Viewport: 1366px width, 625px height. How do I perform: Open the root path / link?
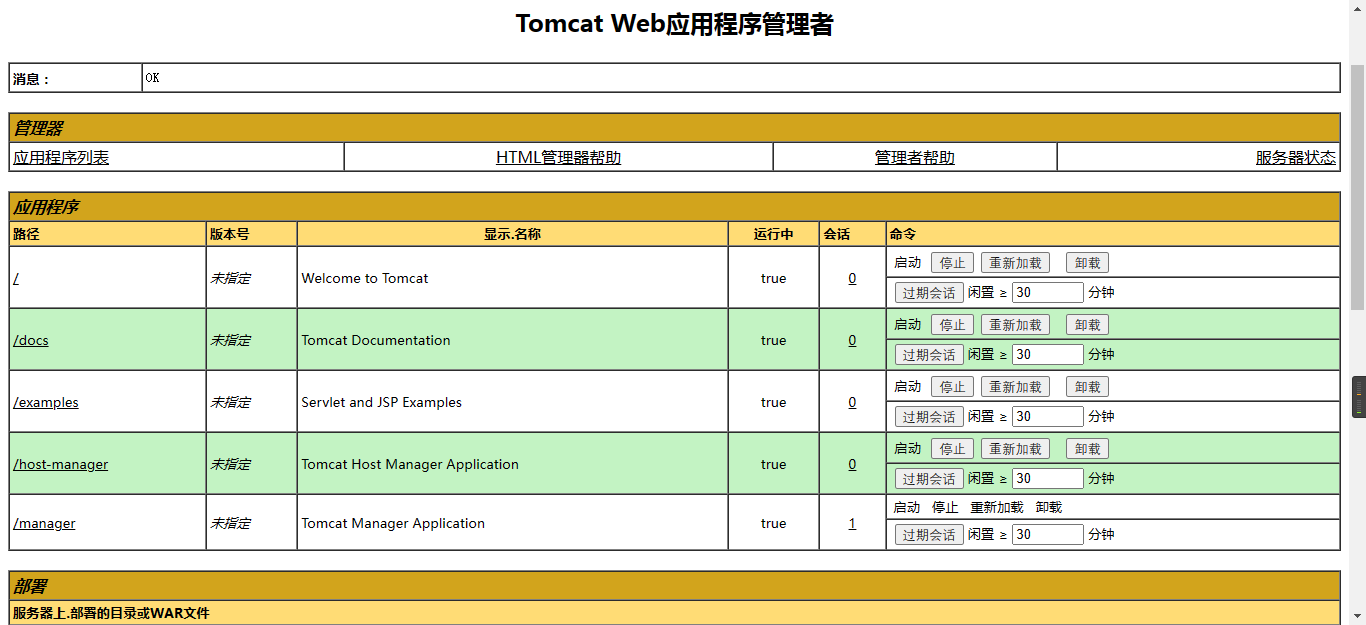tap(16, 279)
